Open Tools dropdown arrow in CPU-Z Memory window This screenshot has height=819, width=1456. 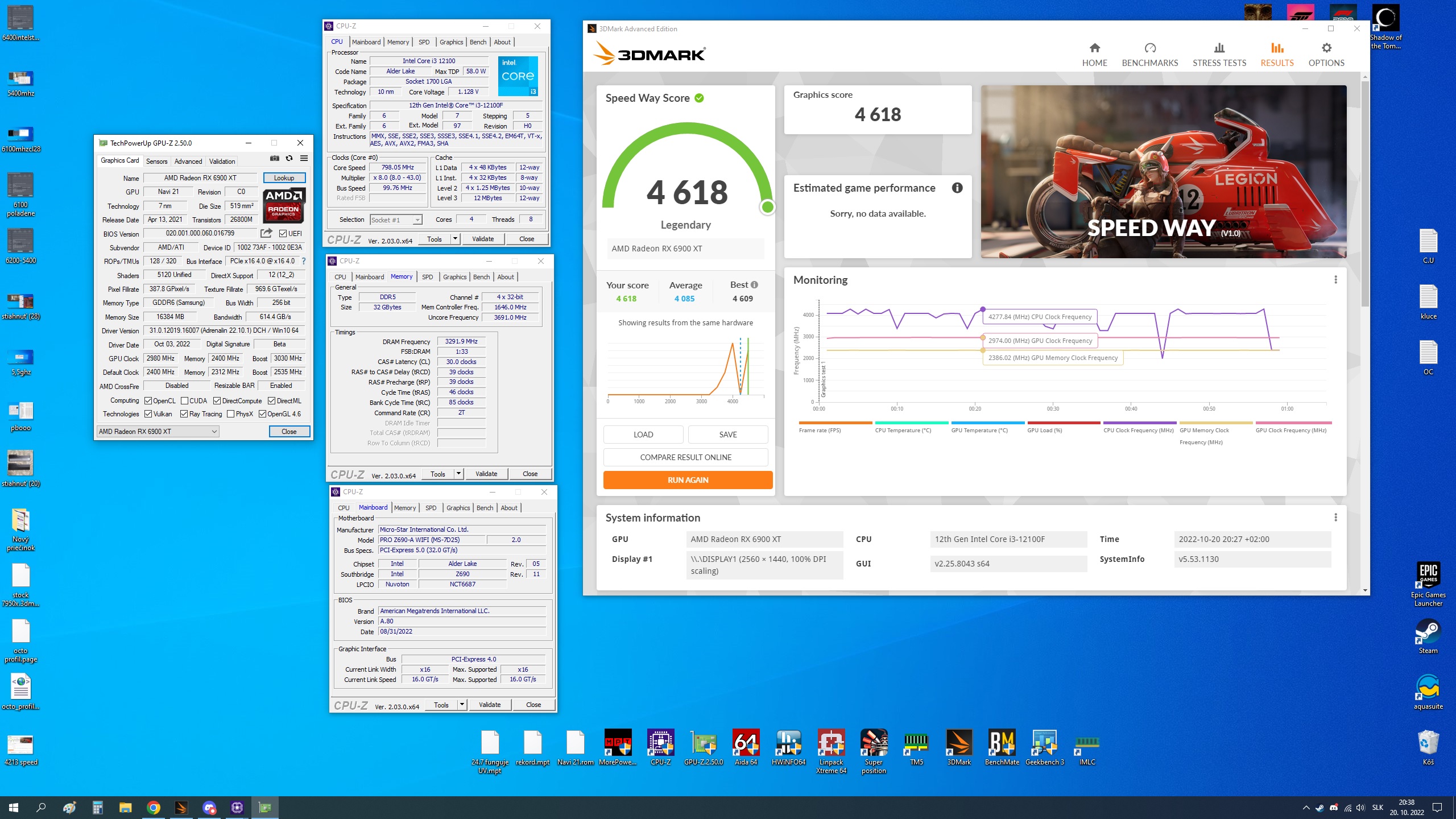pyautogui.click(x=458, y=474)
